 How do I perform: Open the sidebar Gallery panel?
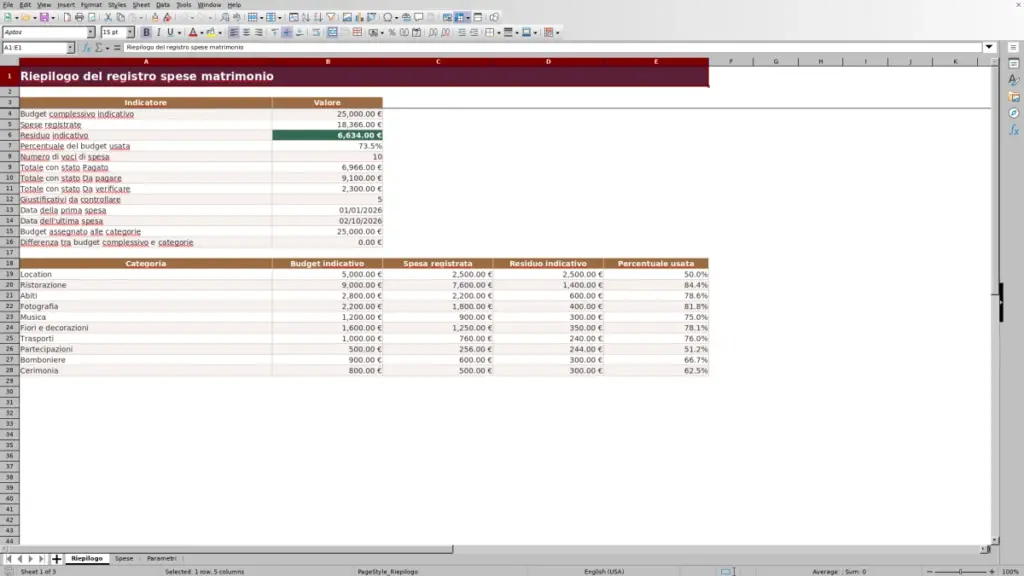click(1014, 97)
